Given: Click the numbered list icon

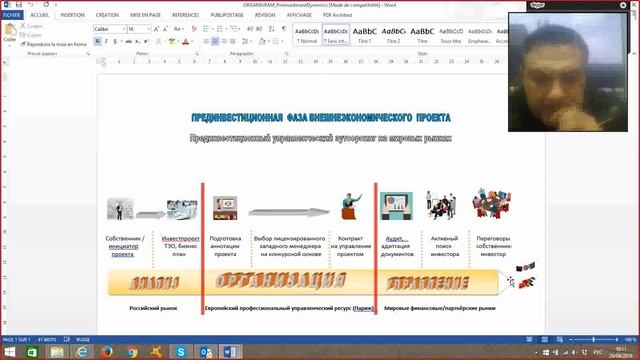Looking at the screenshot, I should click(220, 29).
